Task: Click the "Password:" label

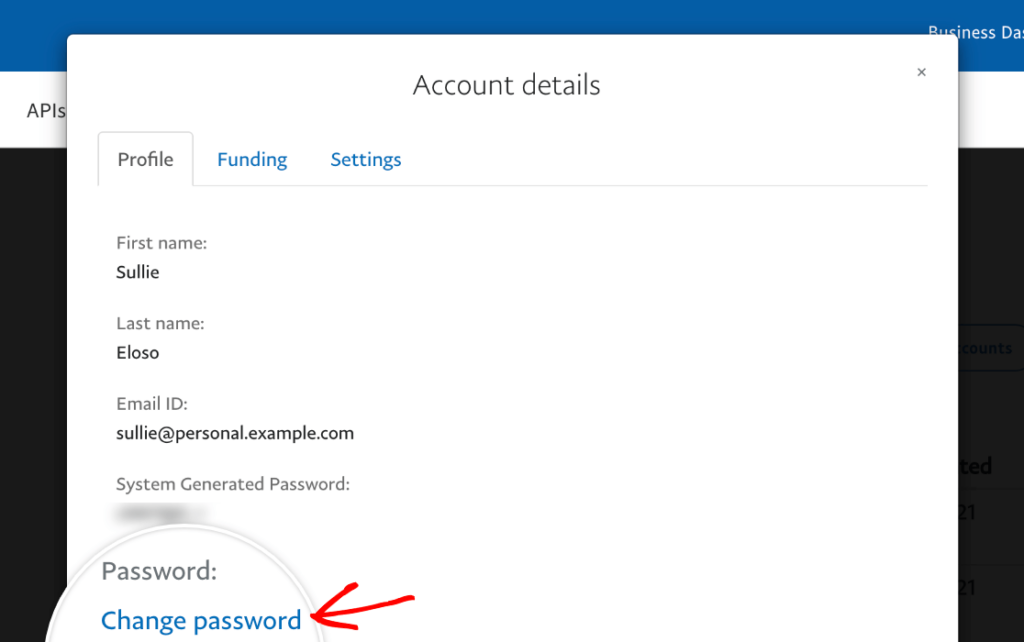Action: pyautogui.click(x=160, y=571)
